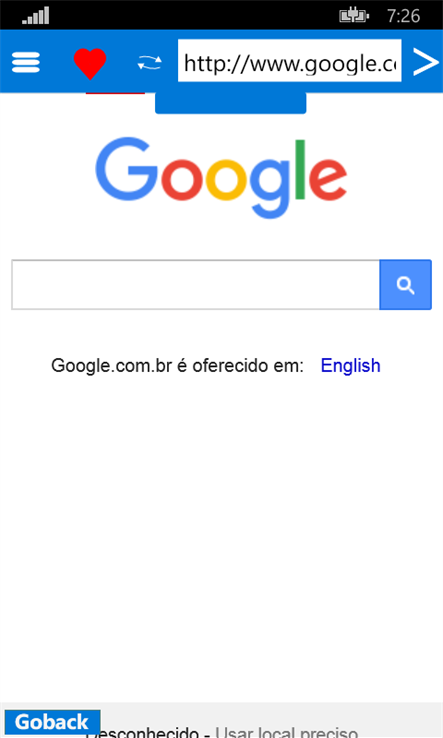Focus the http://www.google address field
Viewport: 443px width, 738px height.
click(290, 61)
